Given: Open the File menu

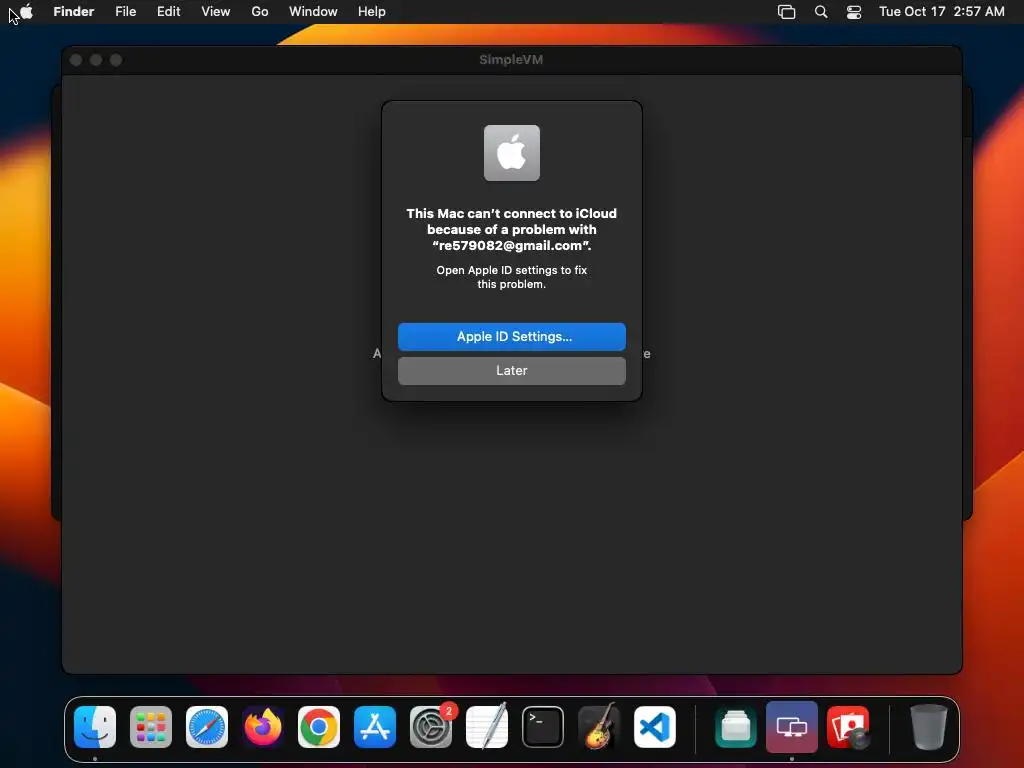Looking at the screenshot, I should (125, 11).
